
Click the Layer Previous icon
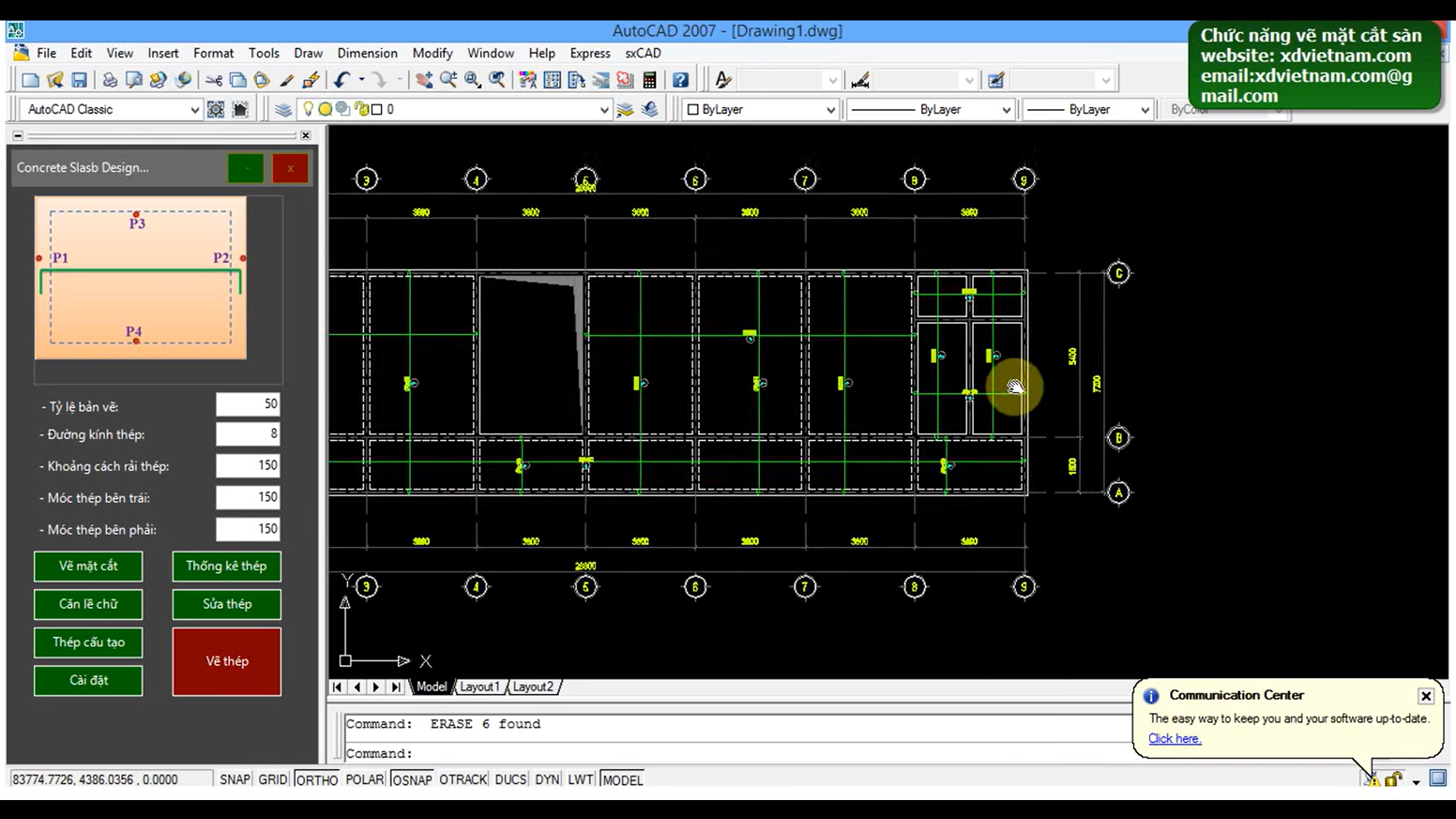point(649,109)
